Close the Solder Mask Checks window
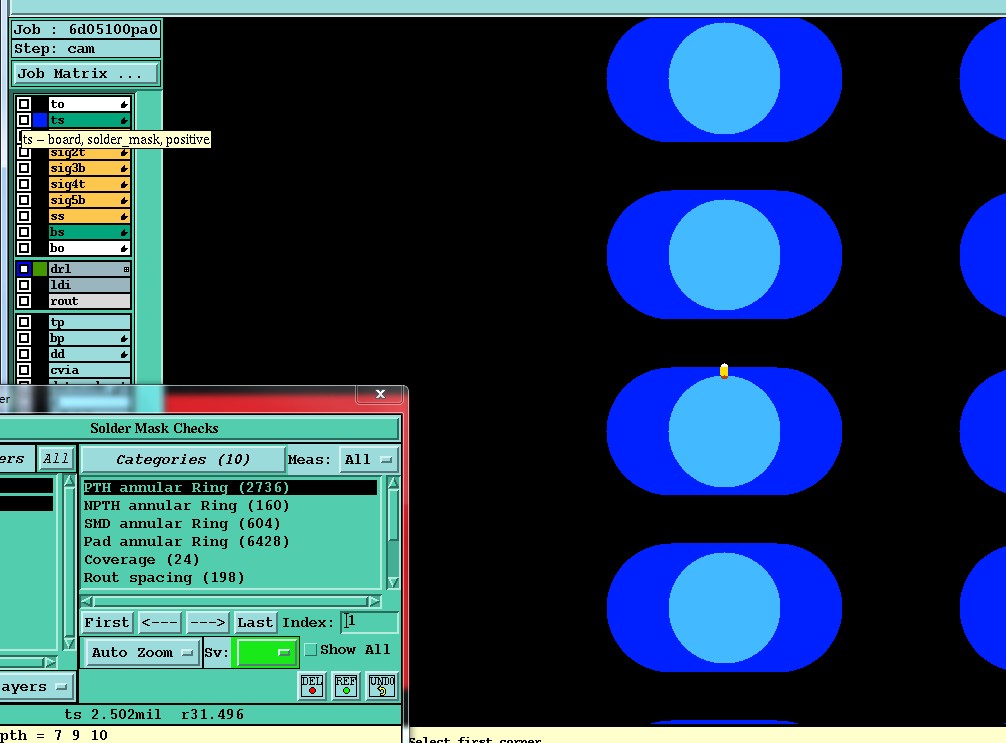This screenshot has height=743, width=1006. coord(380,394)
